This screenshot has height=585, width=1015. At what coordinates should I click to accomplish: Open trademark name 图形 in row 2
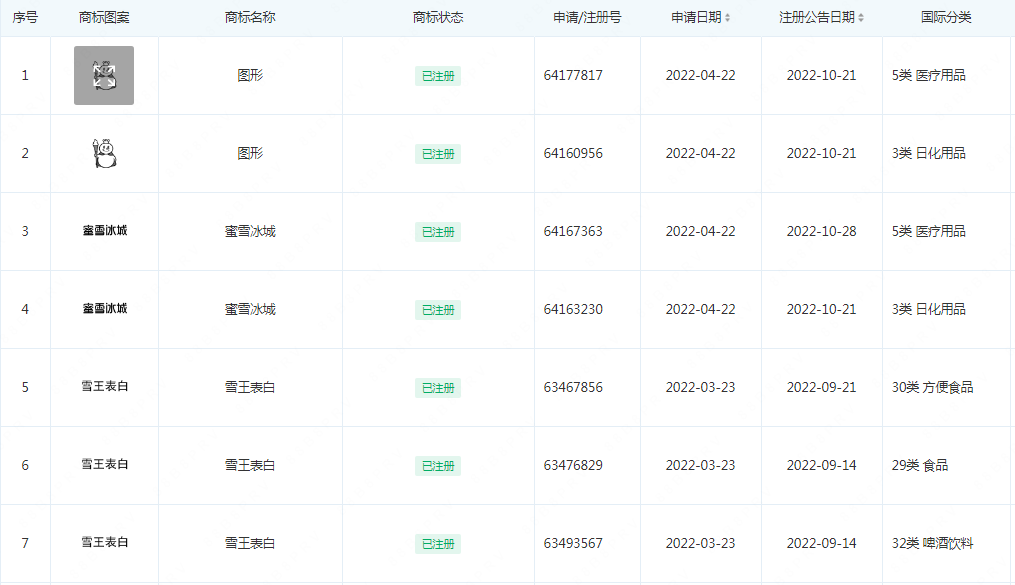coord(250,153)
